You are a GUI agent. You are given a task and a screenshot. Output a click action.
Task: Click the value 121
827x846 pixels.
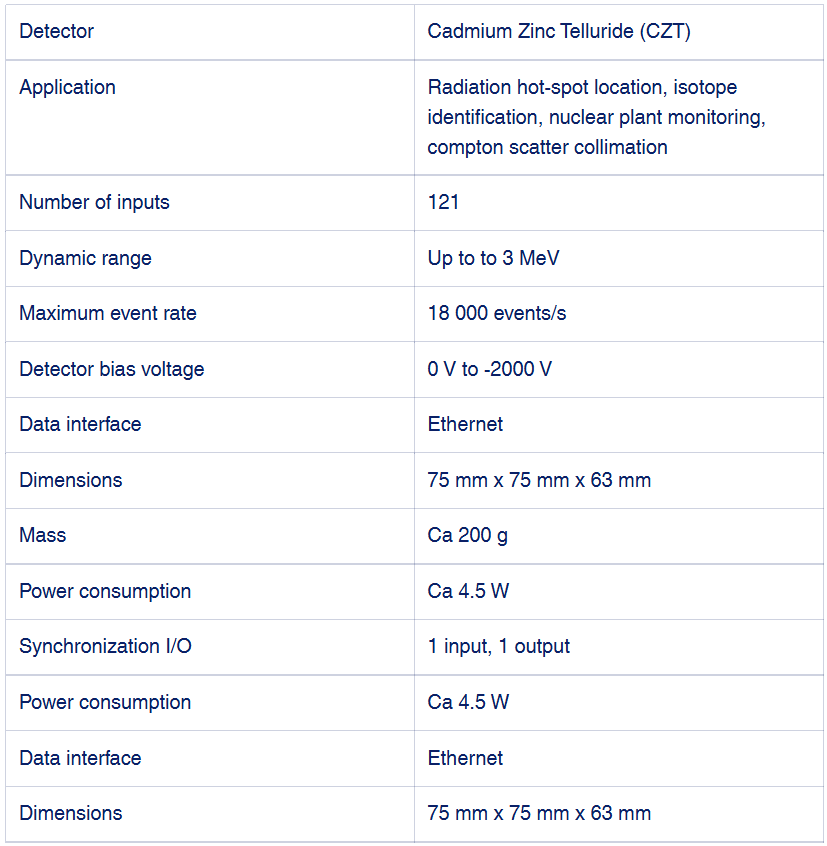443,202
